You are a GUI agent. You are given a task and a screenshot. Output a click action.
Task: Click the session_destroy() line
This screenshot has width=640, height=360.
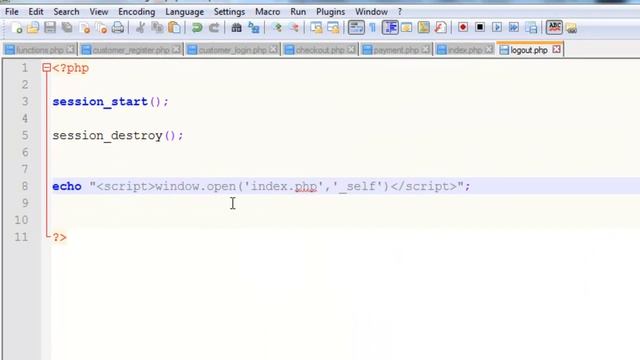click(x=118, y=136)
